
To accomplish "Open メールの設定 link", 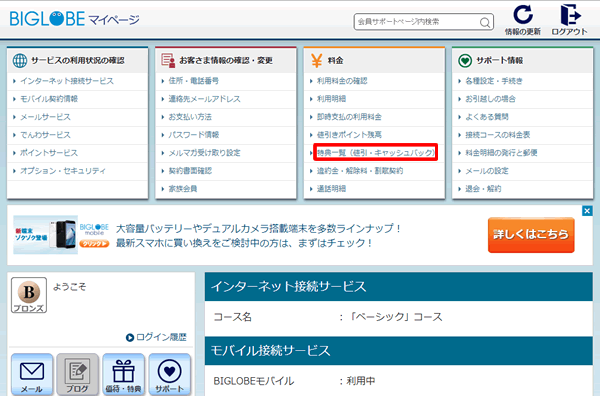I will (487, 171).
